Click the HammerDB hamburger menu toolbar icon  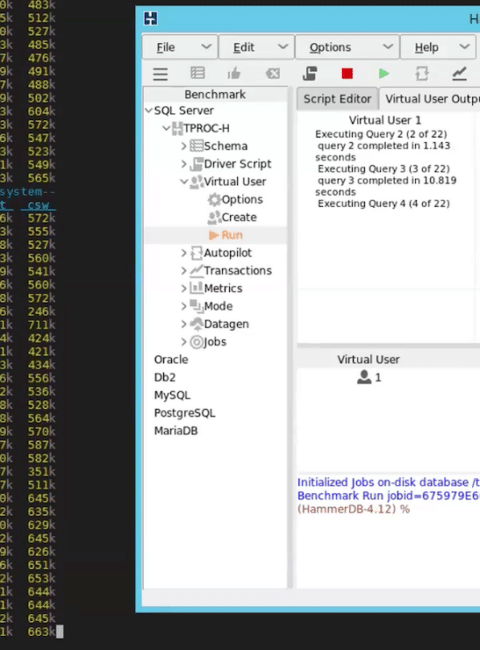pos(160,74)
